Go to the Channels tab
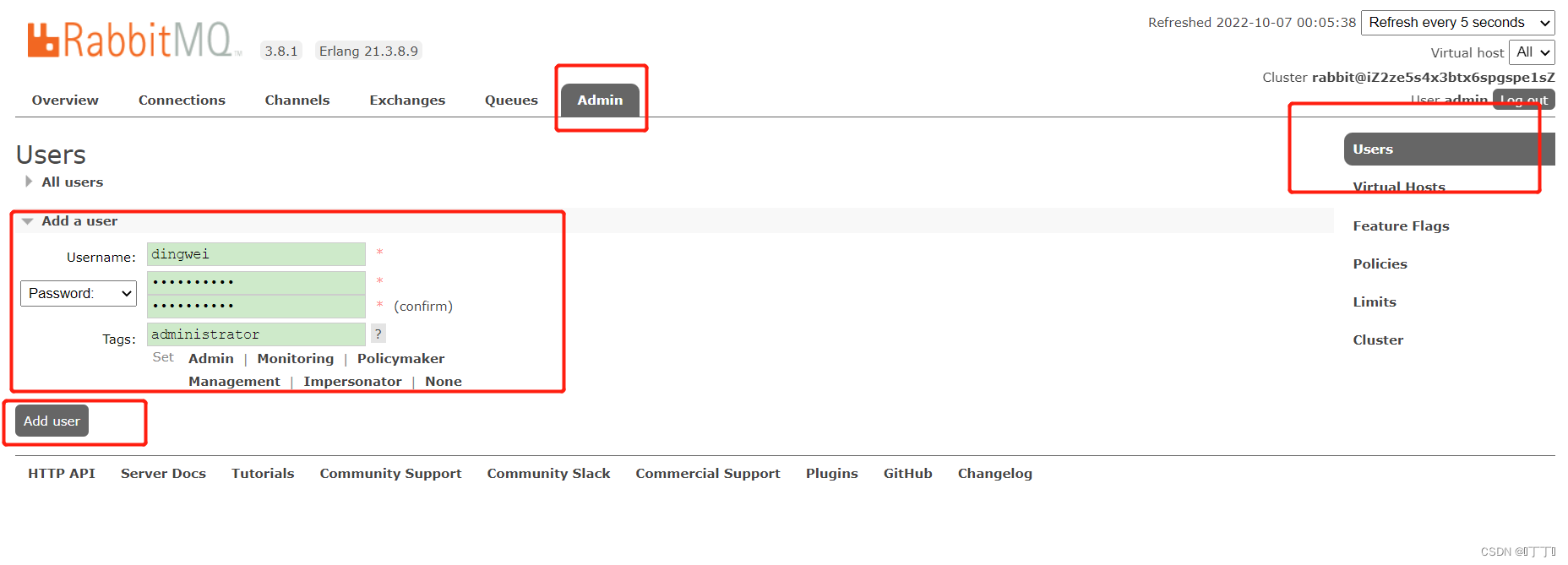The width and height of the screenshot is (1568, 565). coord(297,100)
